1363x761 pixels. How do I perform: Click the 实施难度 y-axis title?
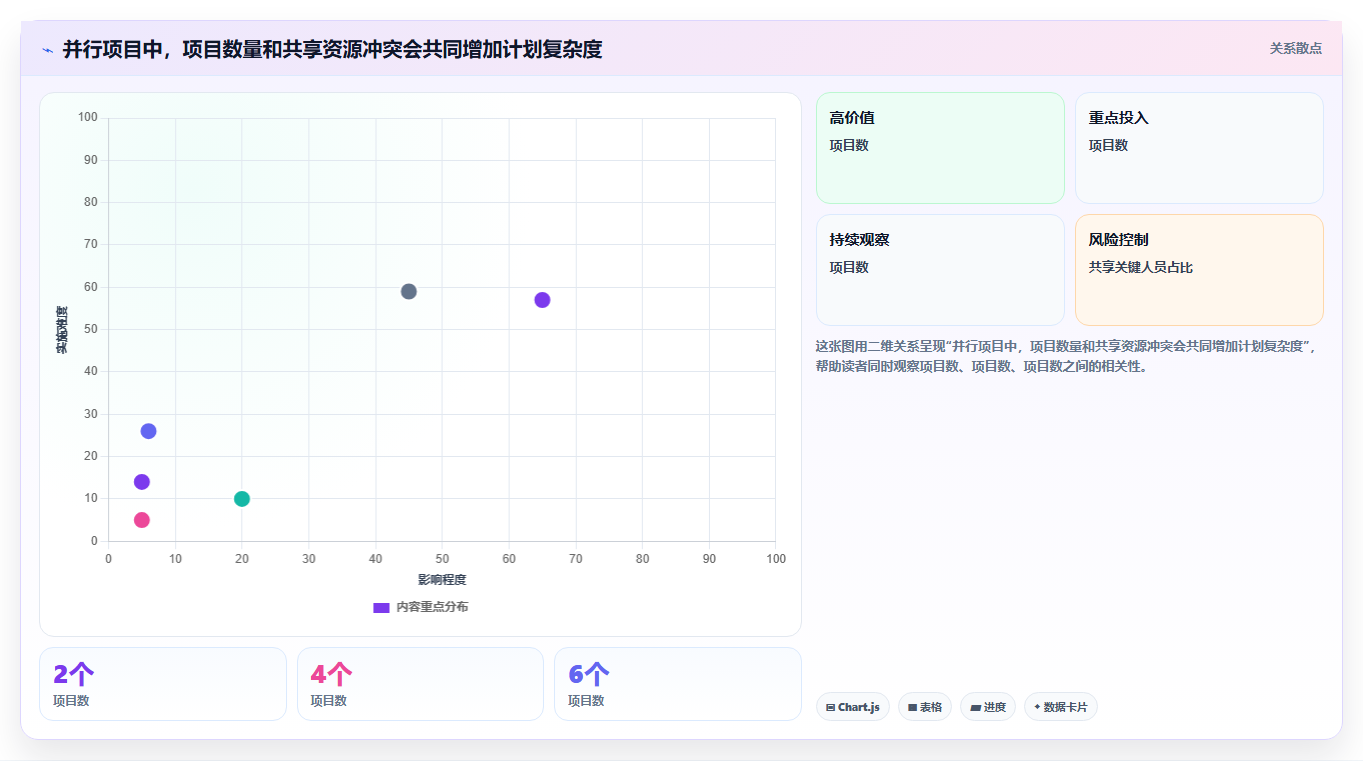(x=62, y=330)
